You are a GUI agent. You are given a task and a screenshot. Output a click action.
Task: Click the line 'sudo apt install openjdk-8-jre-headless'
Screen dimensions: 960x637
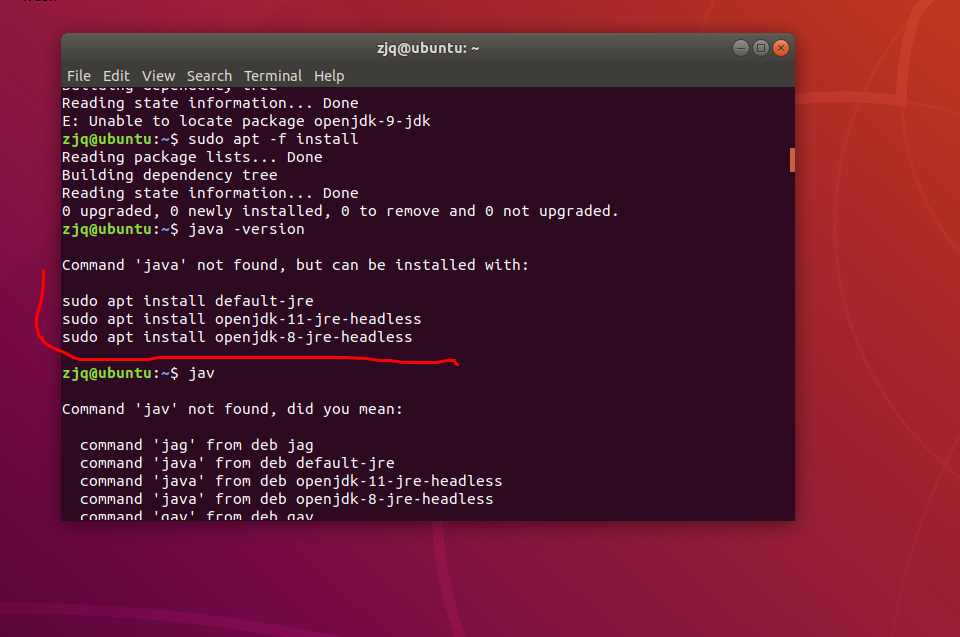click(x=238, y=337)
